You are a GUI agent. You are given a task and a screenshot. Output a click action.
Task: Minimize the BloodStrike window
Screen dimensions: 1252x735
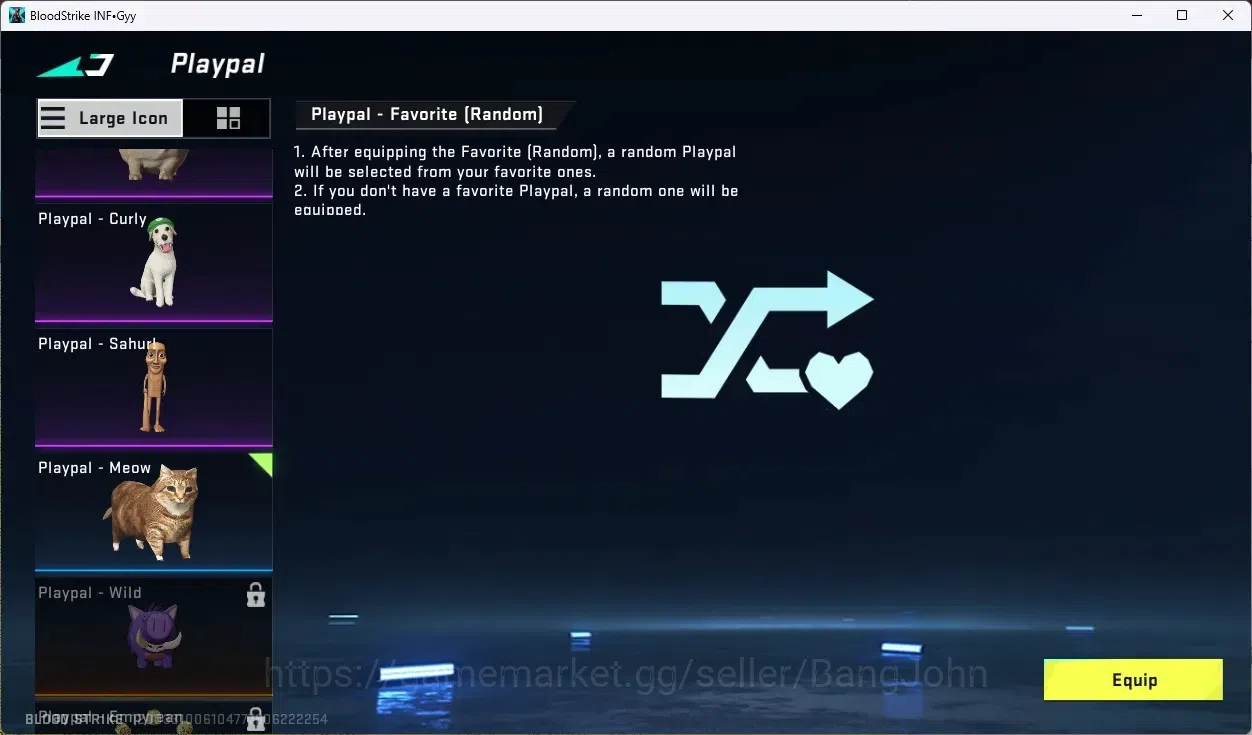click(1136, 15)
